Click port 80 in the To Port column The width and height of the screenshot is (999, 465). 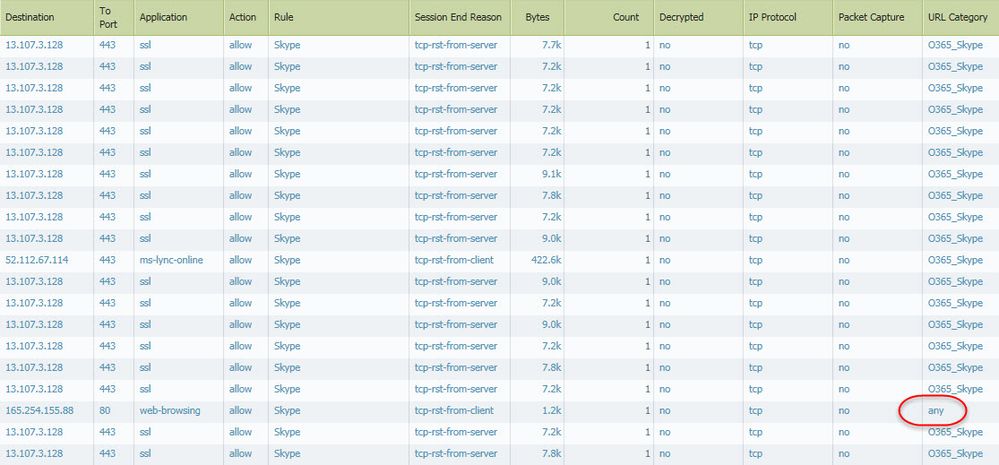[105, 410]
